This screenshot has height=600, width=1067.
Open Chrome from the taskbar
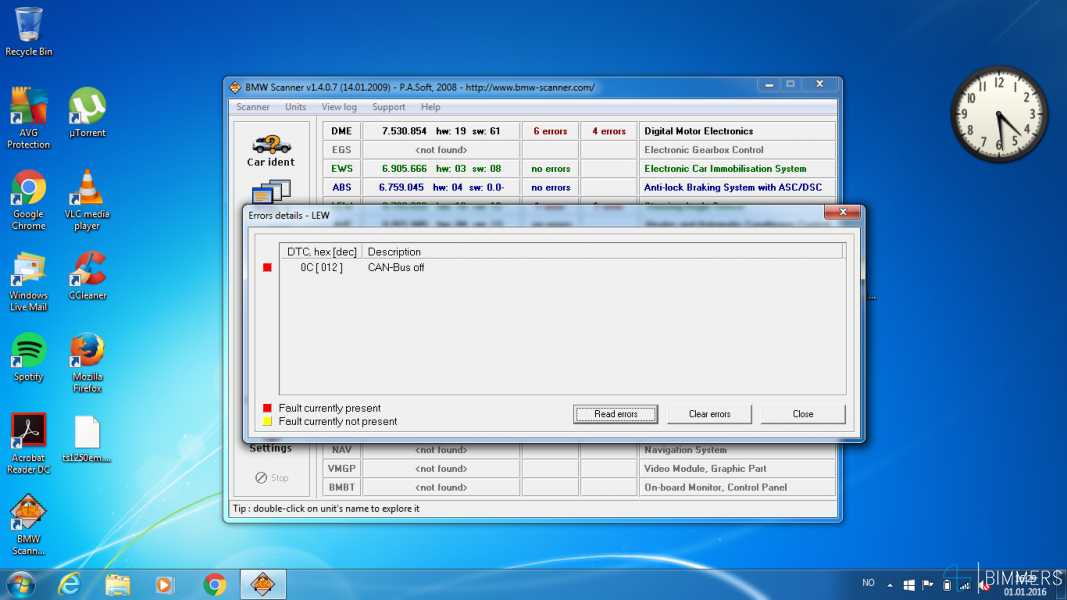214,584
